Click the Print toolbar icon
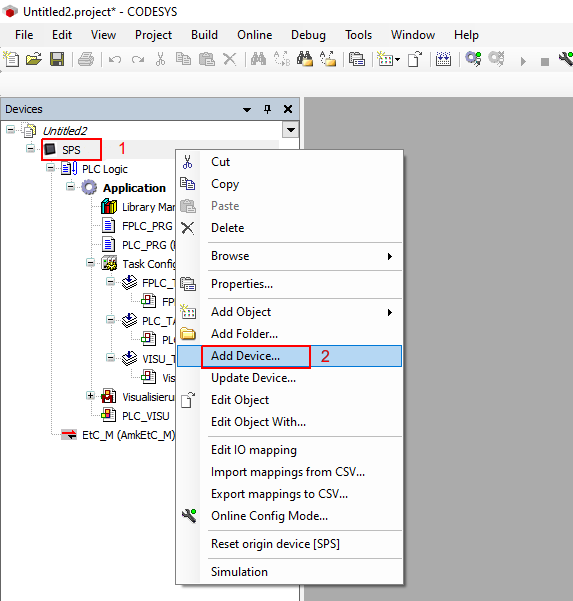This screenshot has width=573, height=601. coord(86,59)
